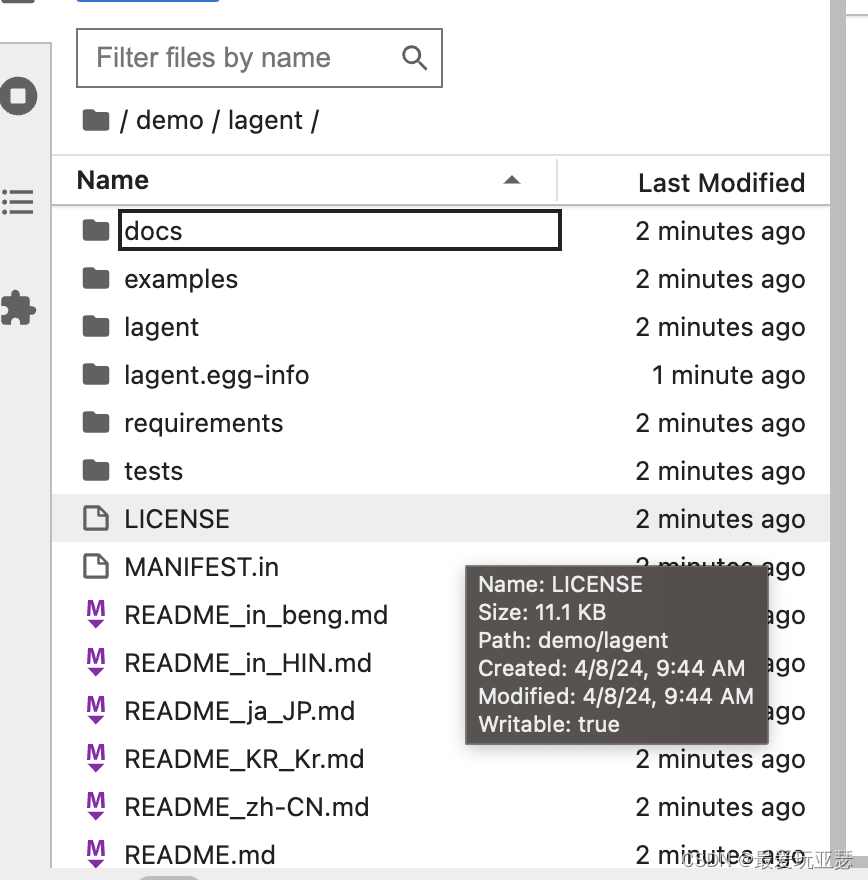Click the requirements folder icon

coord(96,423)
